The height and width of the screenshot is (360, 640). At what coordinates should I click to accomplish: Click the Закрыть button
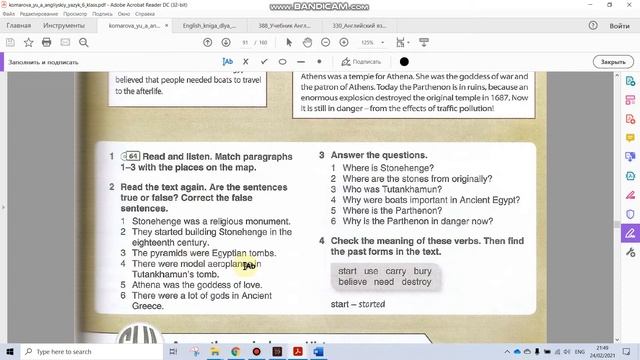coord(613,62)
